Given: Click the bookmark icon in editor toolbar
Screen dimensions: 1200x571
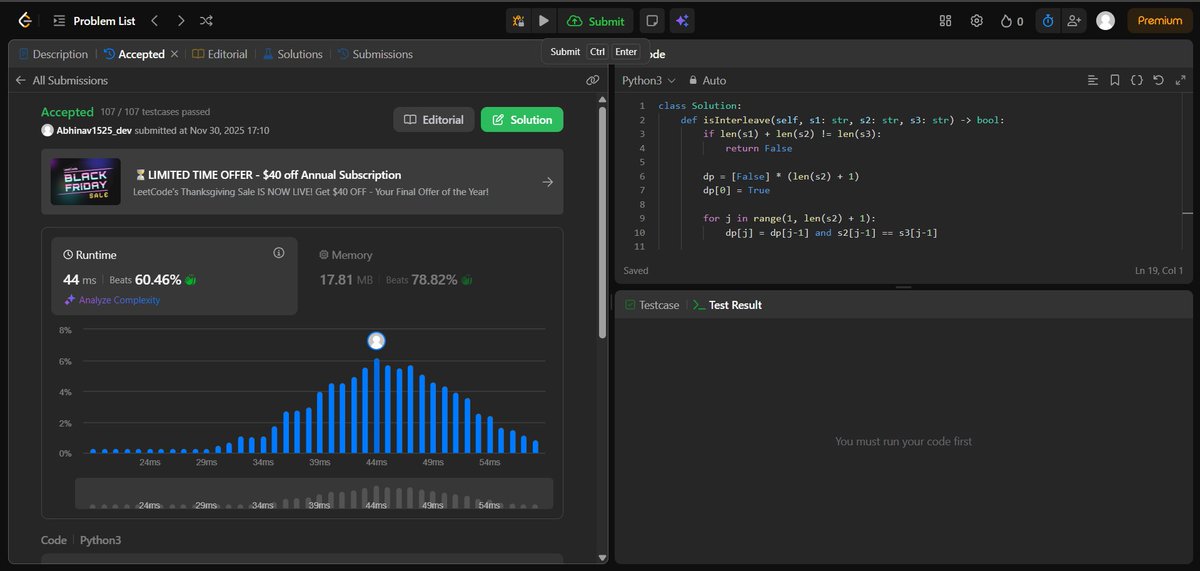Looking at the screenshot, I should [1115, 80].
